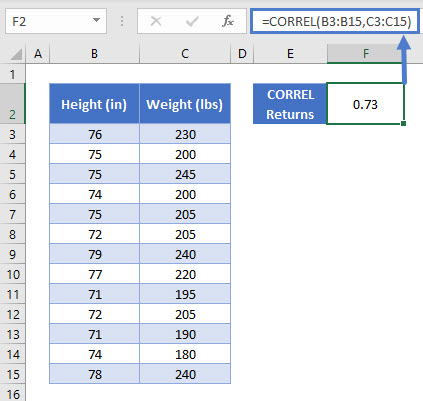Image resolution: width=423 pixels, height=401 pixels.
Task: Click height cell 71 in row 13
Action: 94,334
